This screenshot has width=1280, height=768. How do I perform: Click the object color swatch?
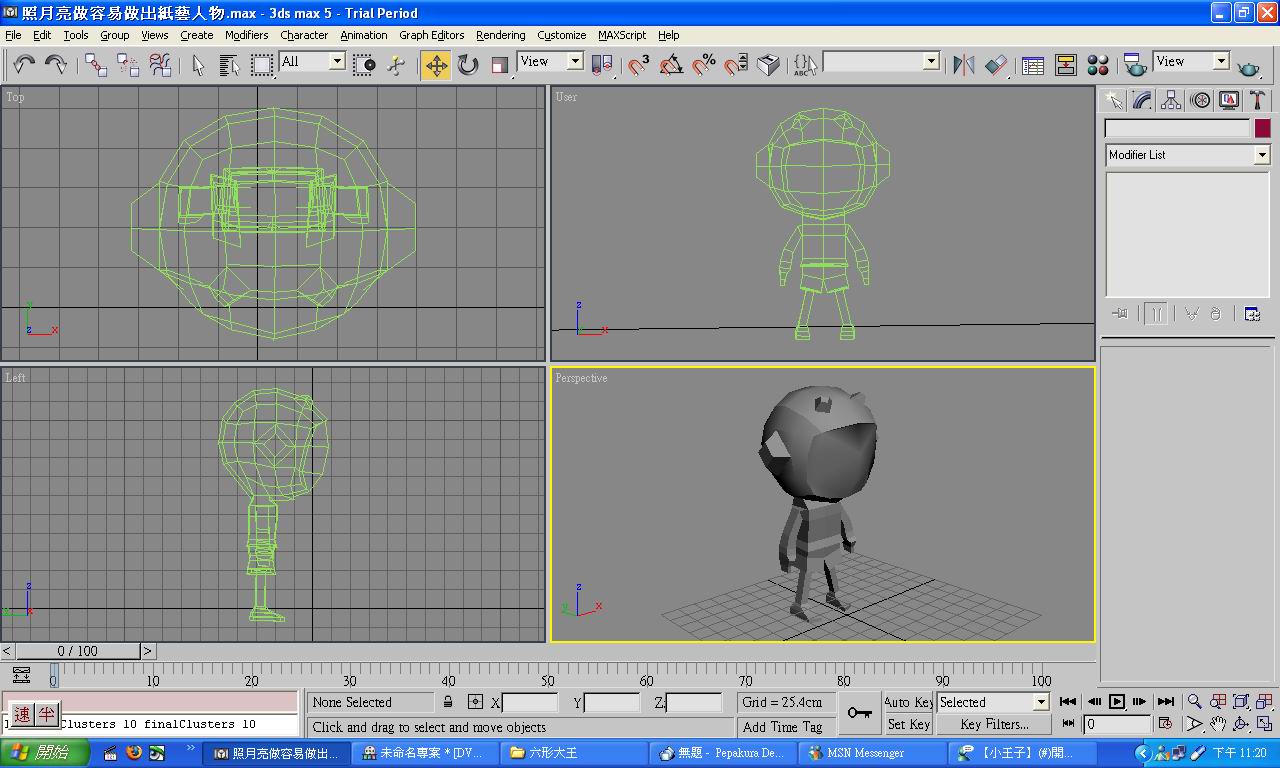(x=1262, y=128)
